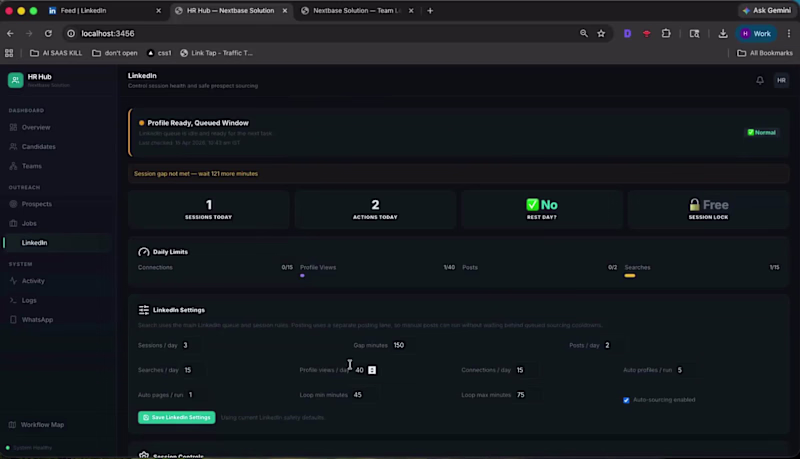Click the Normal status badge
Image resolution: width=800 pixels, height=459 pixels.
click(x=761, y=133)
